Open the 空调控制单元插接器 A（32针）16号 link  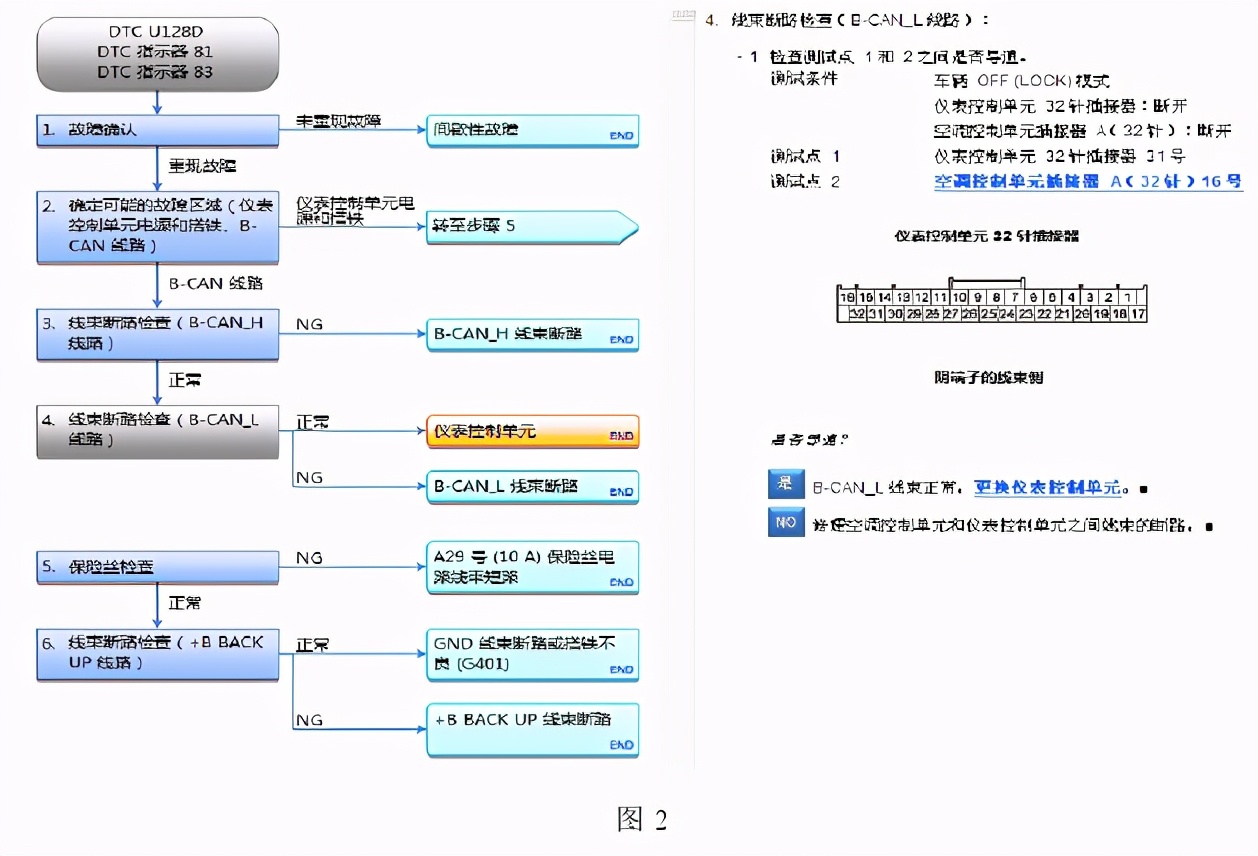[x=1088, y=182]
